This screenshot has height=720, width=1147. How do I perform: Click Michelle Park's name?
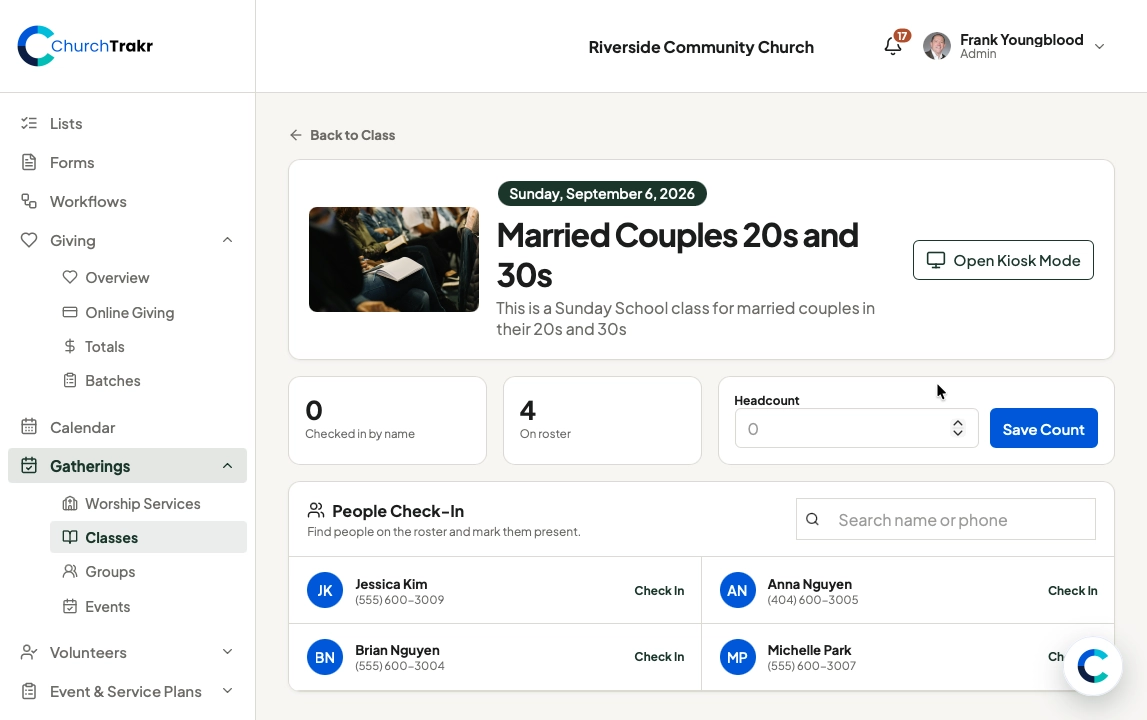[x=809, y=650]
